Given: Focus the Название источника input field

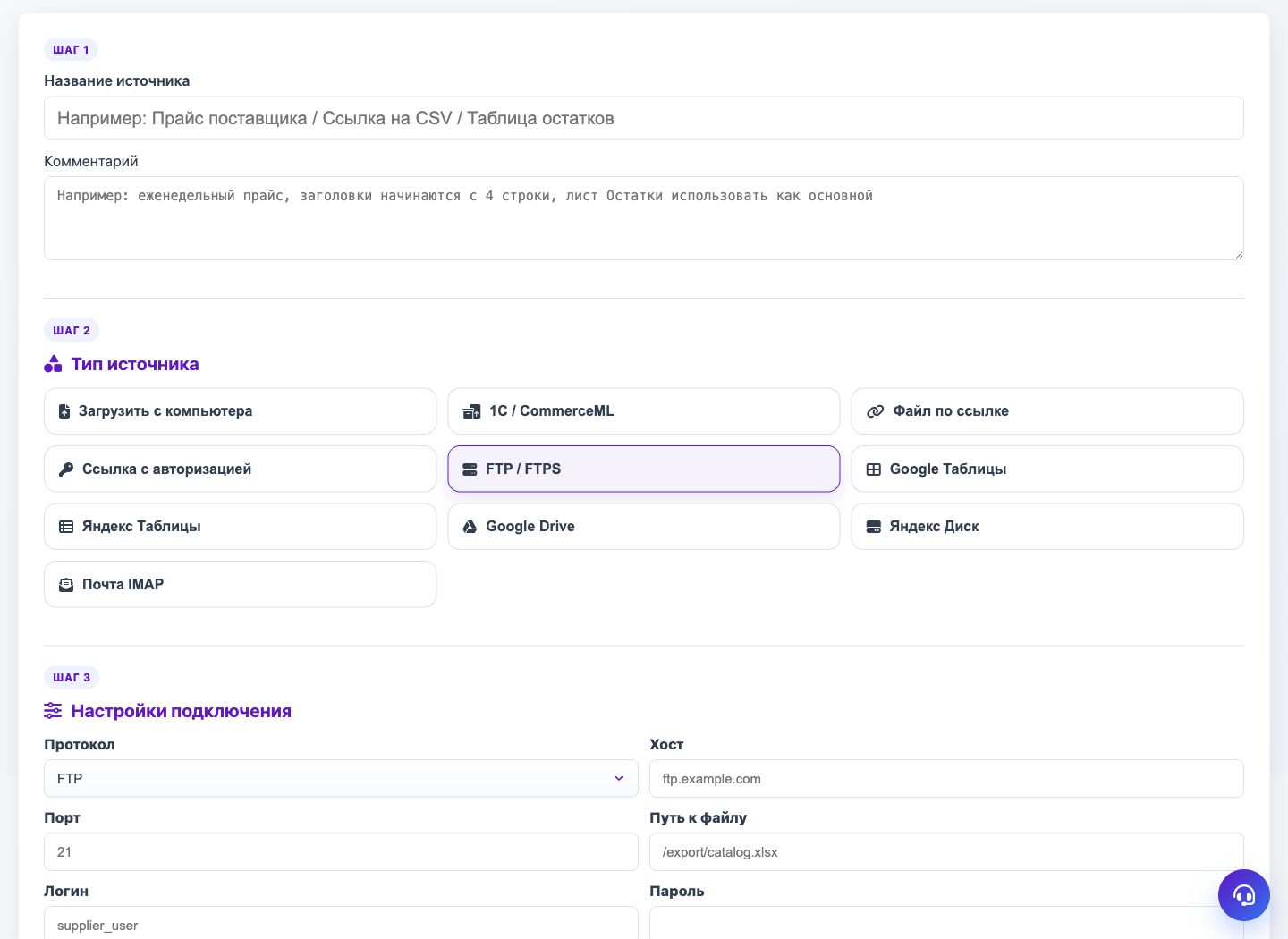Looking at the screenshot, I should click(x=644, y=118).
